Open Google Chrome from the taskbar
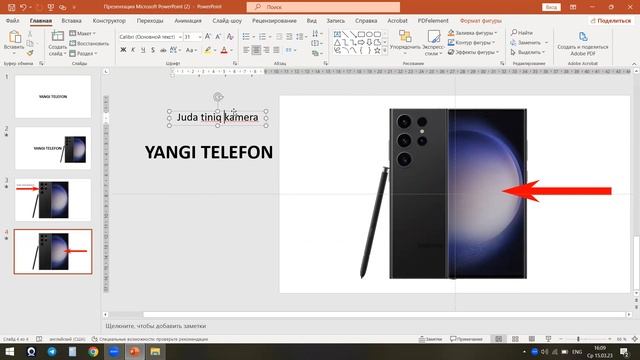Viewport: 640px width, 360px height. tap(93, 351)
